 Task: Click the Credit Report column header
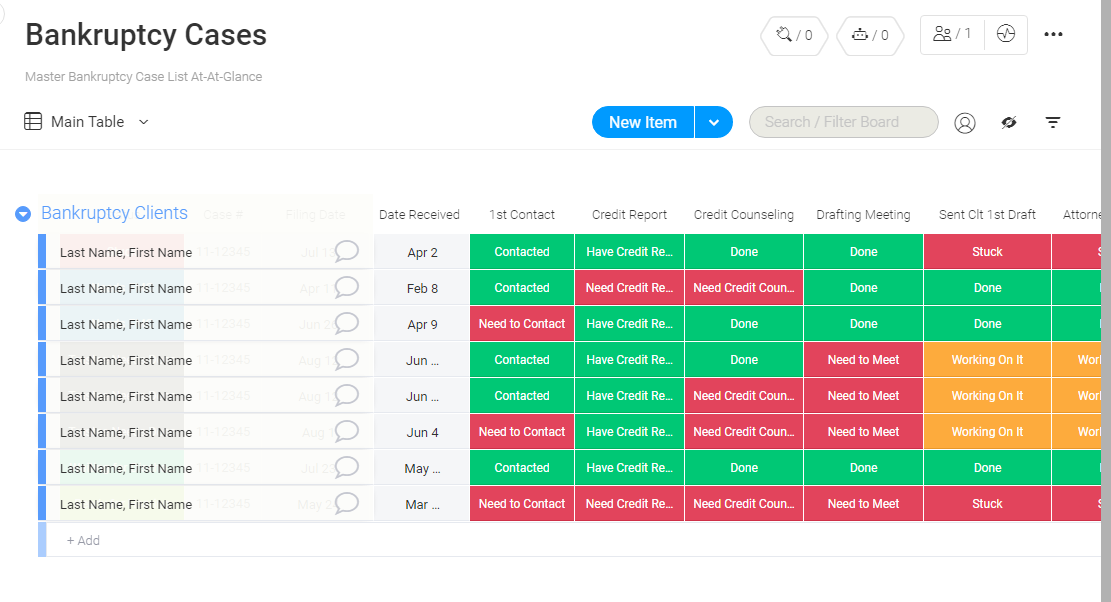pyautogui.click(x=629, y=215)
